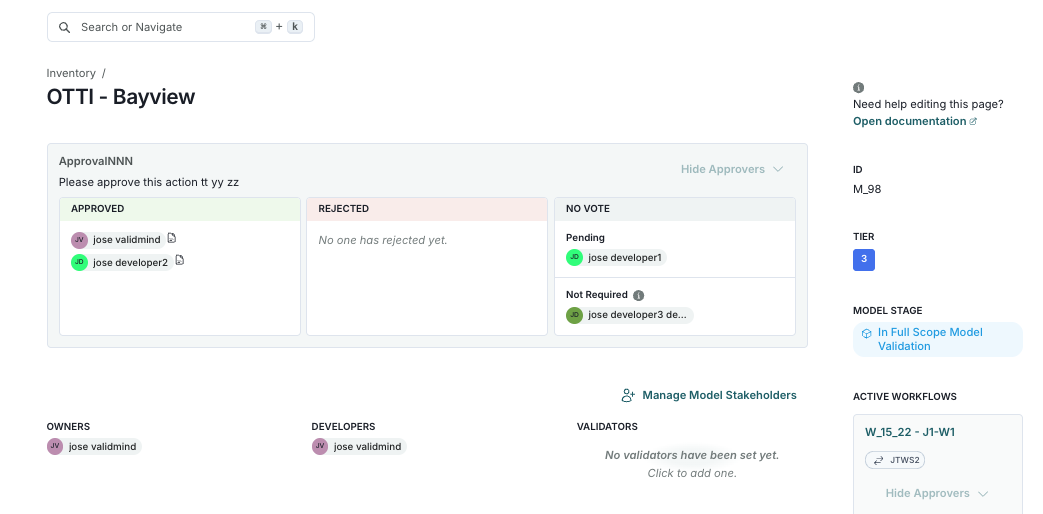Open the W_15_22 - J1-W1 workflow

910,432
